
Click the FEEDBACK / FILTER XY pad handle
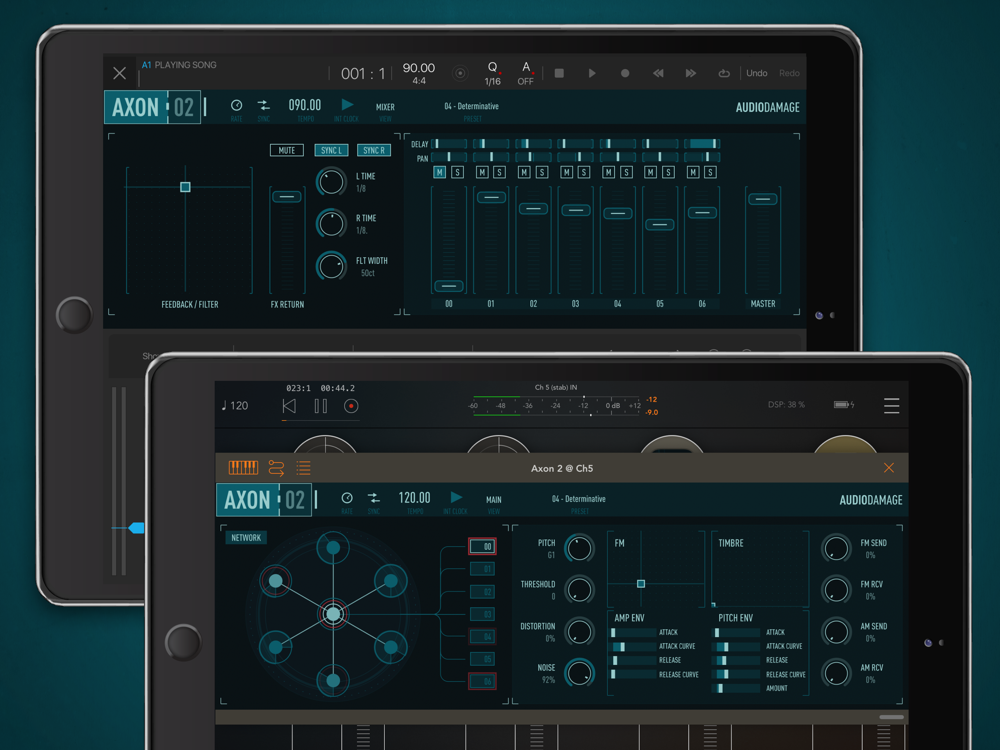click(x=185, y=187)
